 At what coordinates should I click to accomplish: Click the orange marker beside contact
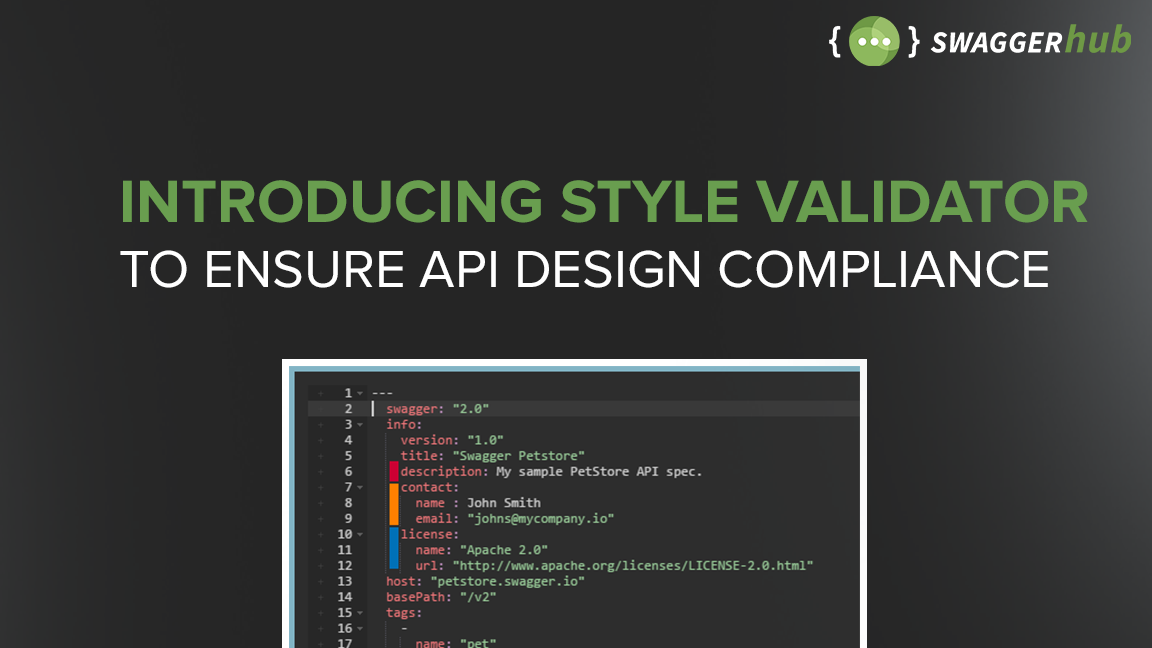tap(394, 503)
